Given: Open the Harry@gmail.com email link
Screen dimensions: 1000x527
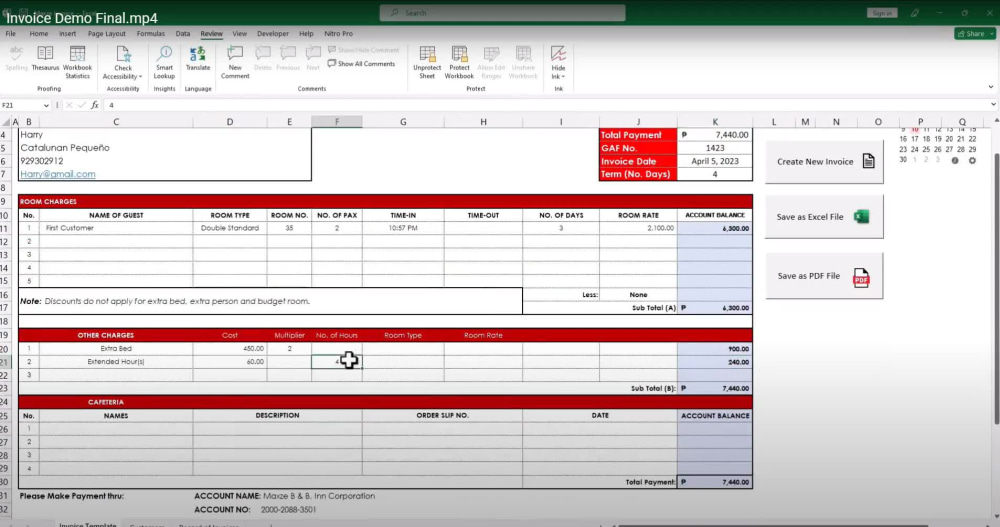Looking at the screenshot, I should point(57,174).
